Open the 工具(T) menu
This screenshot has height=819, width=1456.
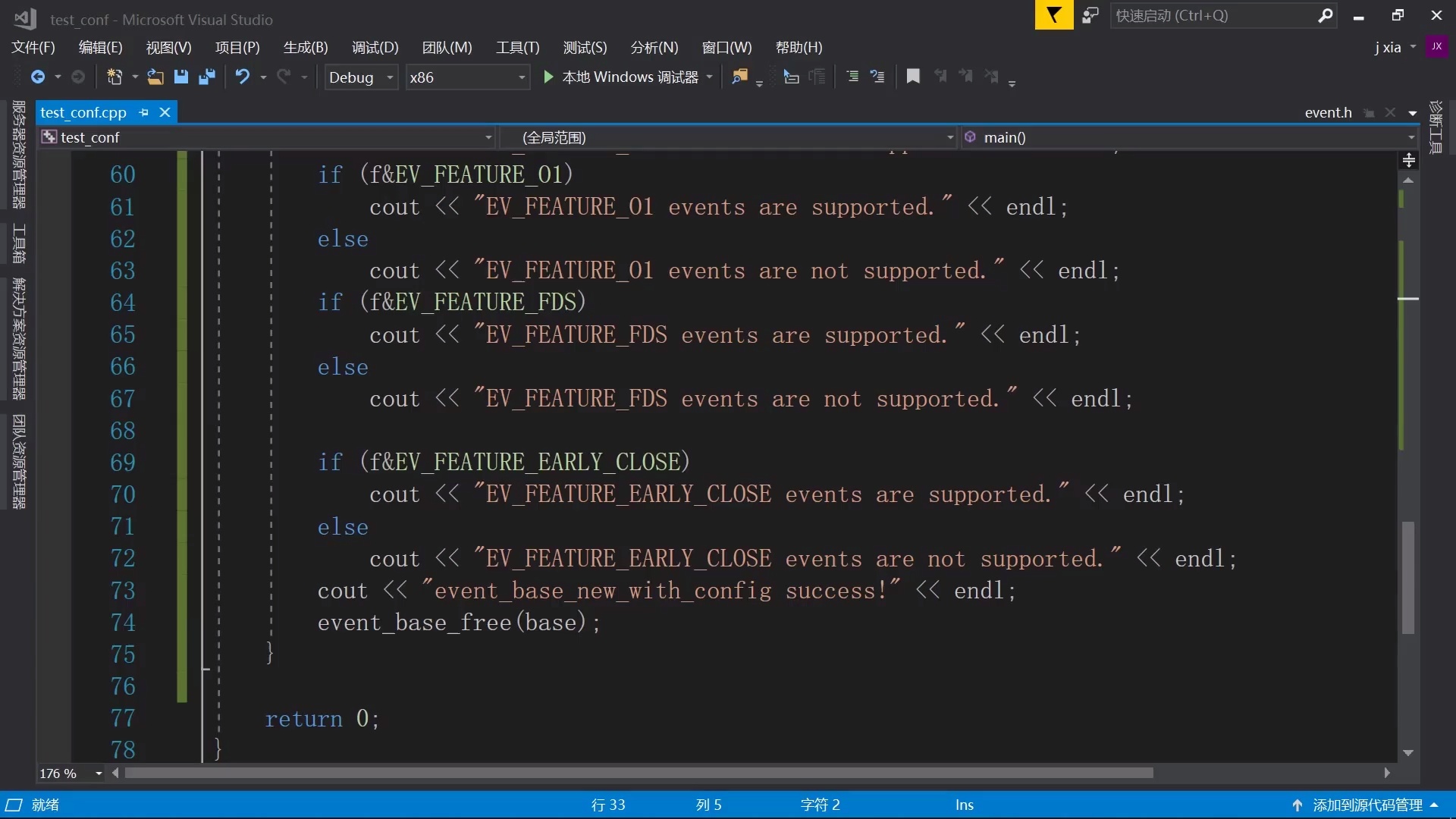pyautogui.click(x=518, y=47)
